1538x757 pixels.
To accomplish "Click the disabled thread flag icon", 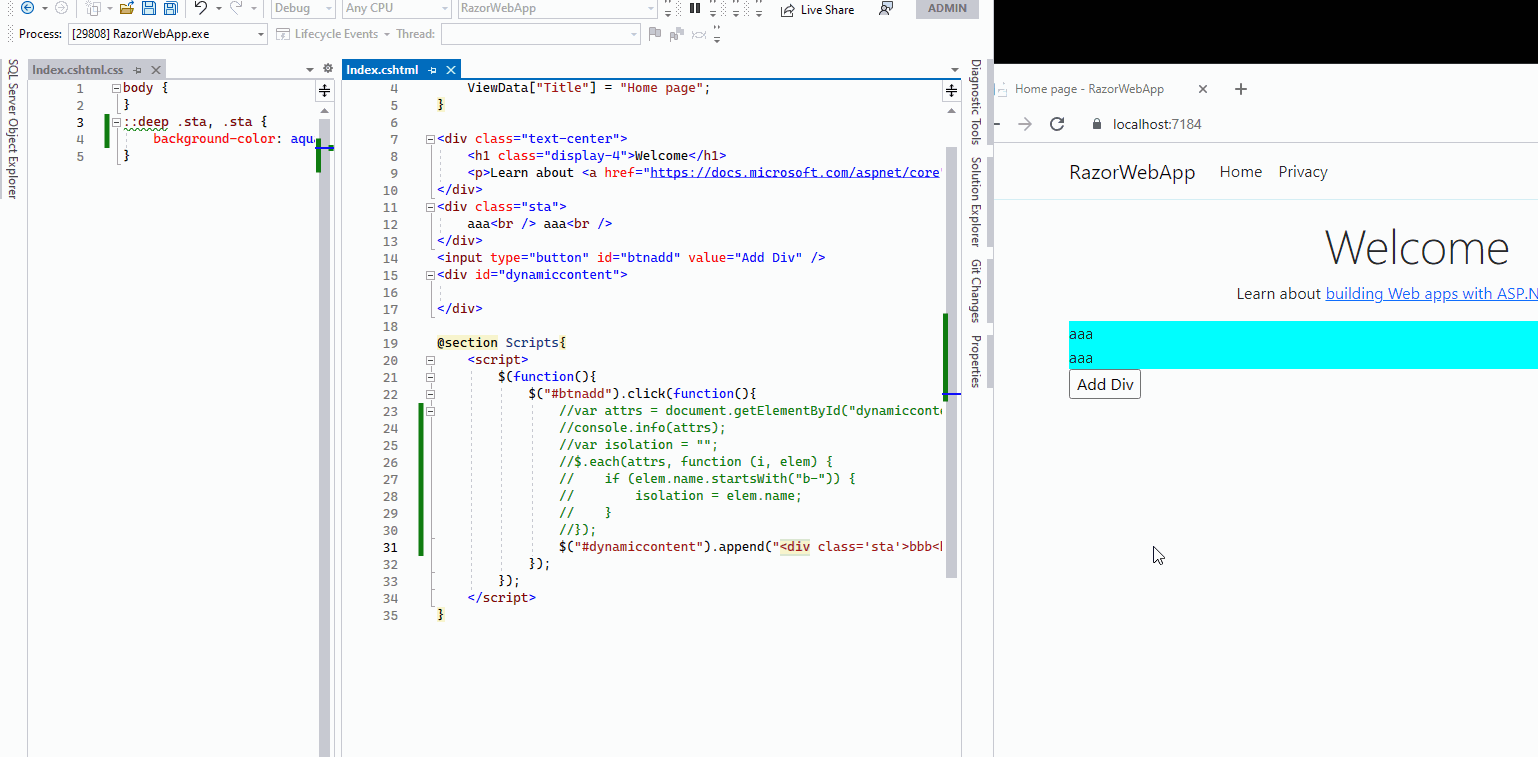I will (655, 34).
